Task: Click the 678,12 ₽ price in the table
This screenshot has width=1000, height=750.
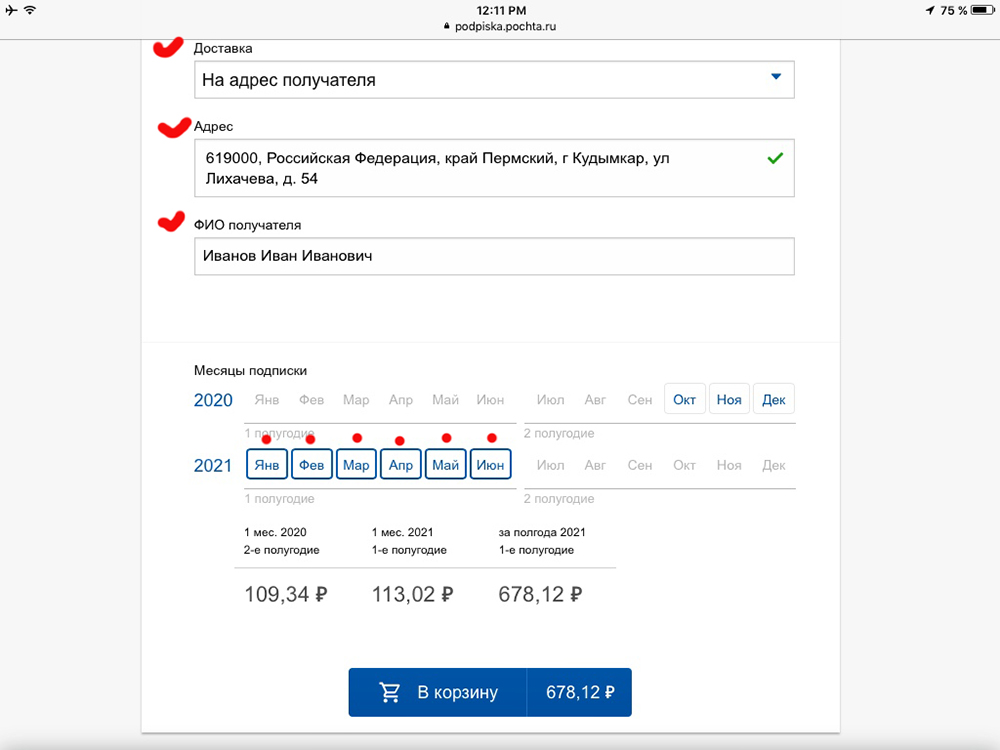Action: (x=540, y=594)
